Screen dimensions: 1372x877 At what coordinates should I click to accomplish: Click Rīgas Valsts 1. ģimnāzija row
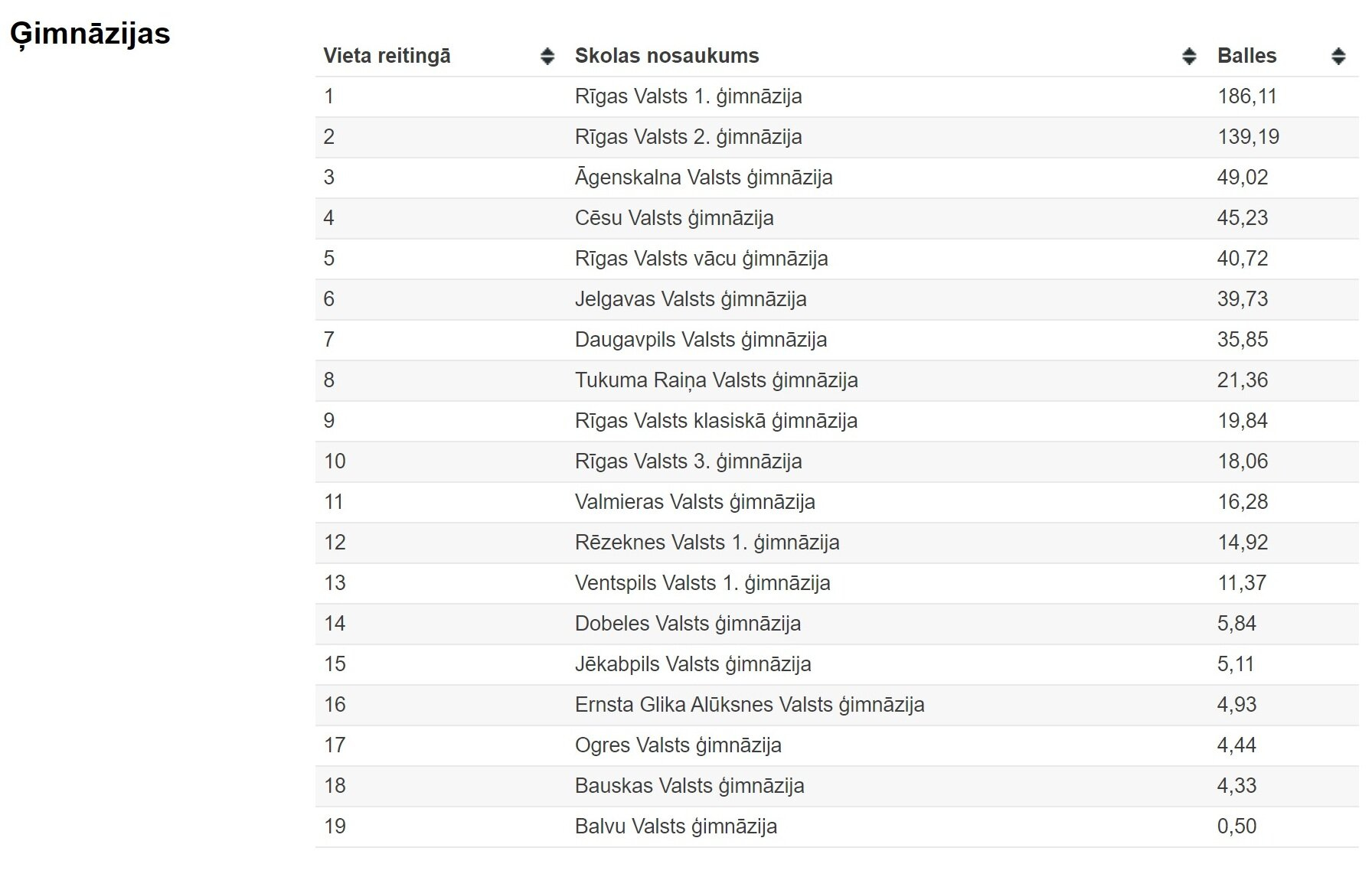688,96
